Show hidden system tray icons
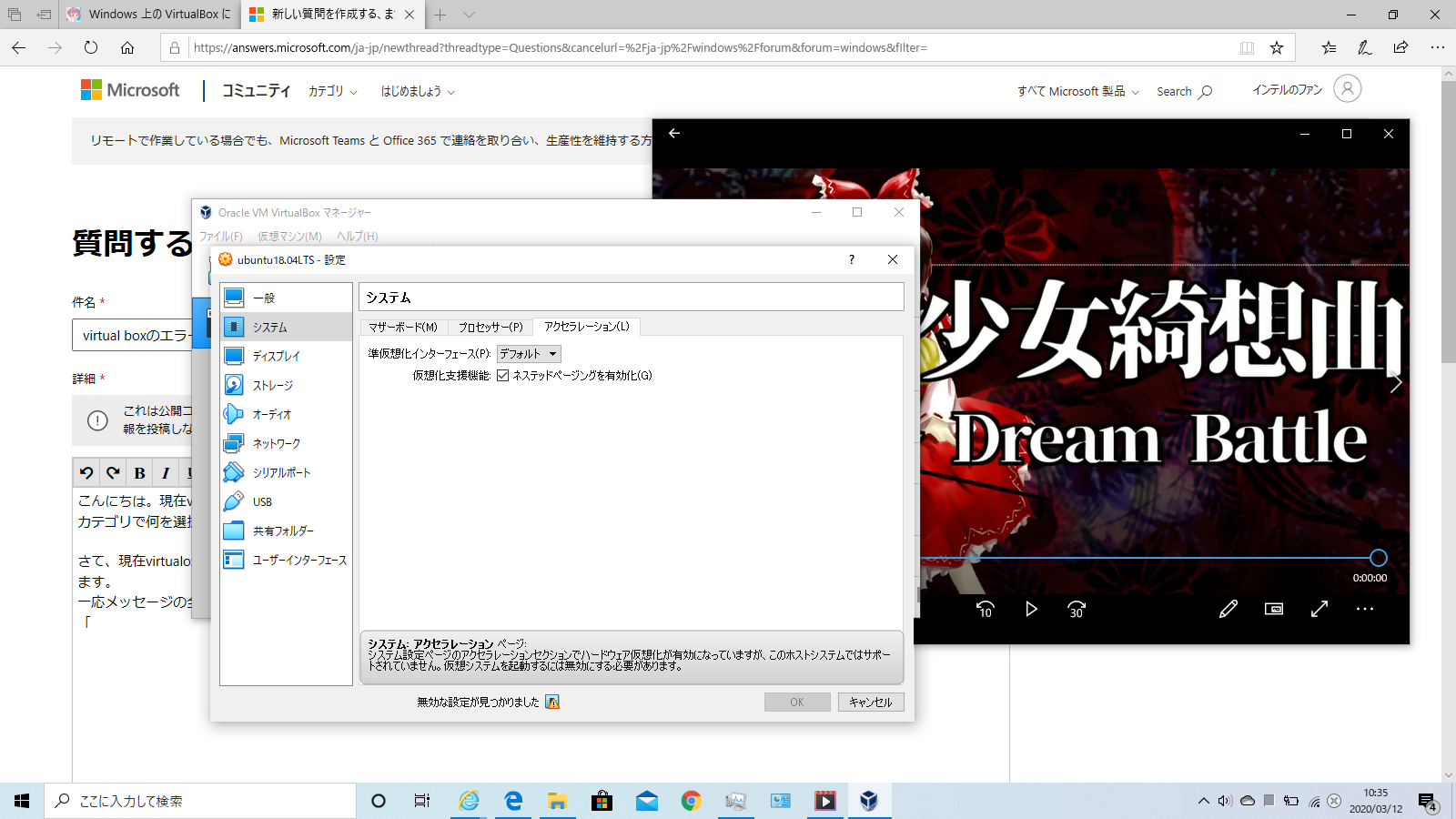The image size is (1456, 819). (x=1203, y=801)
